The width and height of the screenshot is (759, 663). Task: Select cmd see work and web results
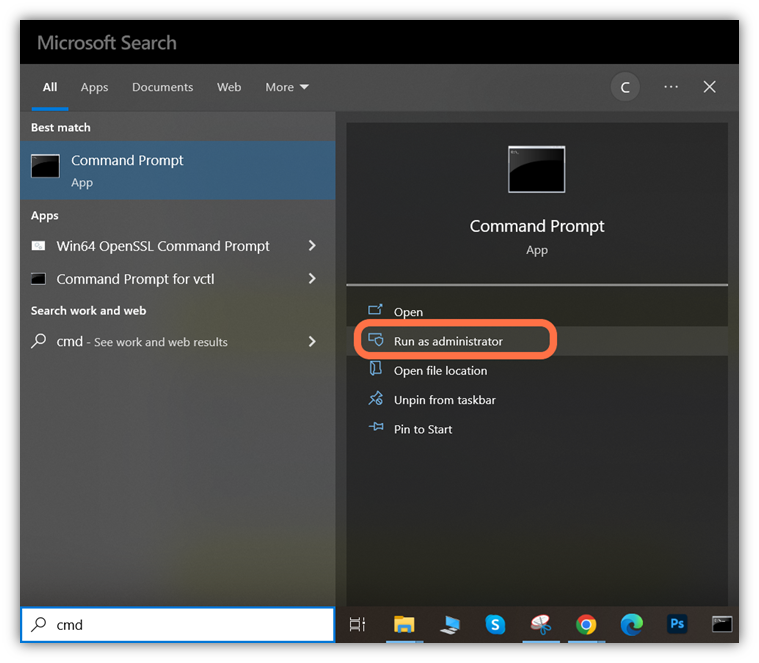click(142, 342)
